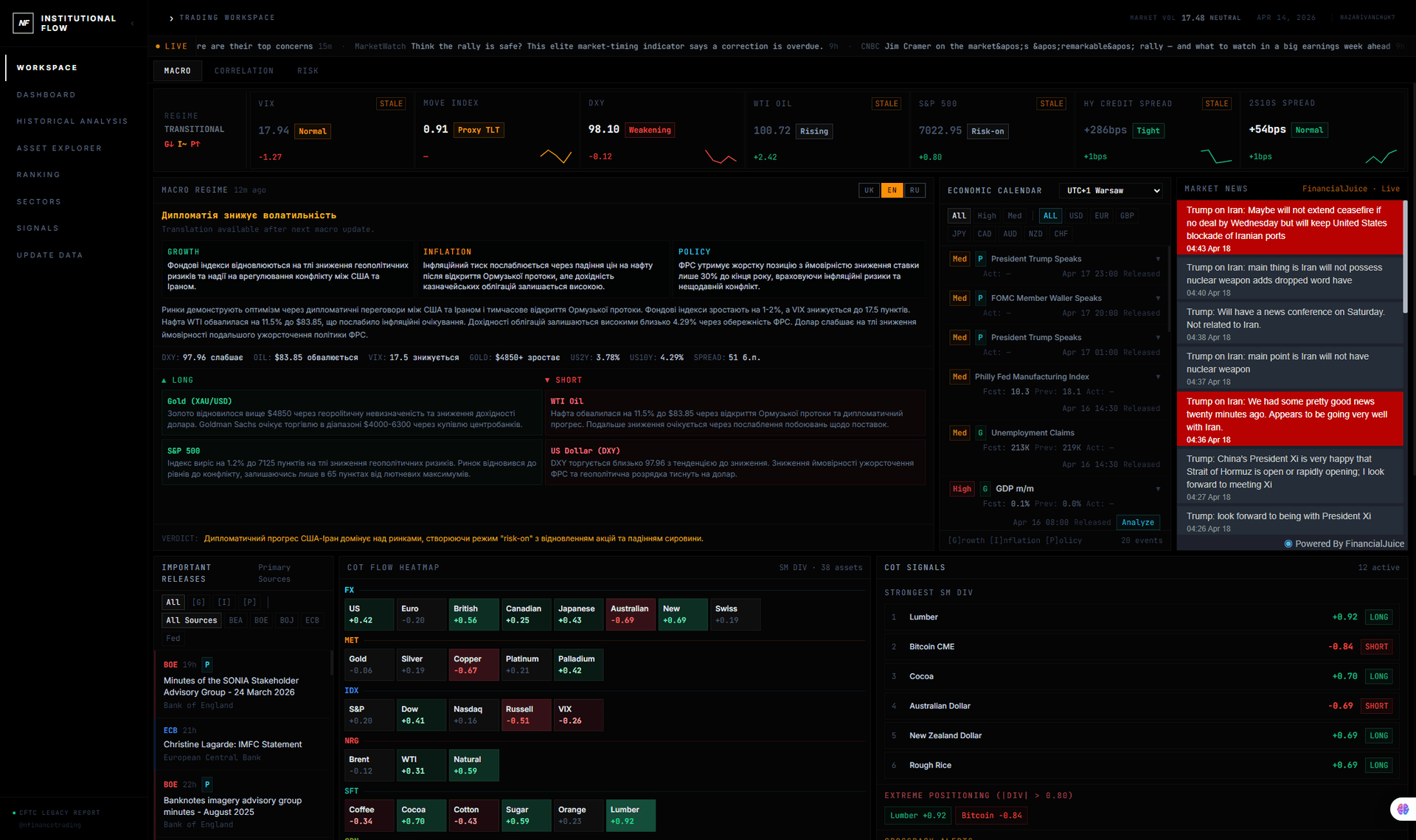Click the G badge beside Unemployment Claims
The width and height of the screenshot is (1416, 840).
pos(980,433)
